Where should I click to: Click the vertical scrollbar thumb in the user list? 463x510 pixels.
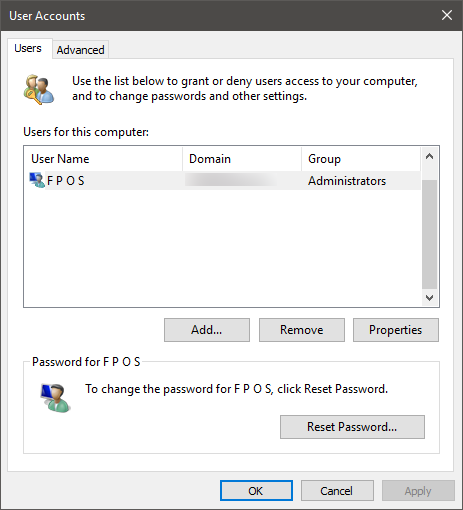(429, 234)
